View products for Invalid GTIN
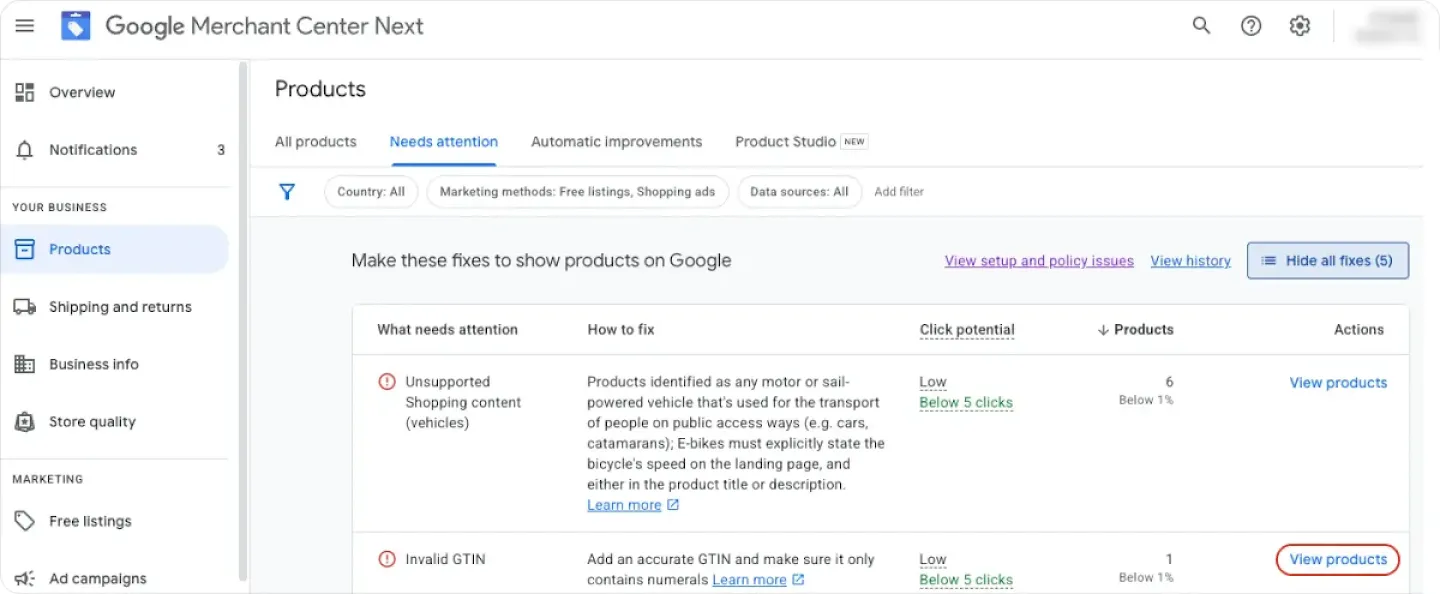The height and width of the screenshot is (594, 1440). pos(1338,560)
